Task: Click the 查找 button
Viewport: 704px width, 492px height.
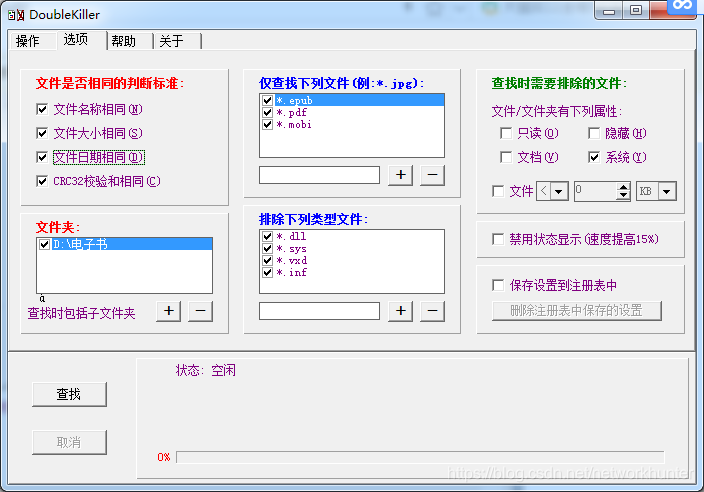Action: coord(69,395)
